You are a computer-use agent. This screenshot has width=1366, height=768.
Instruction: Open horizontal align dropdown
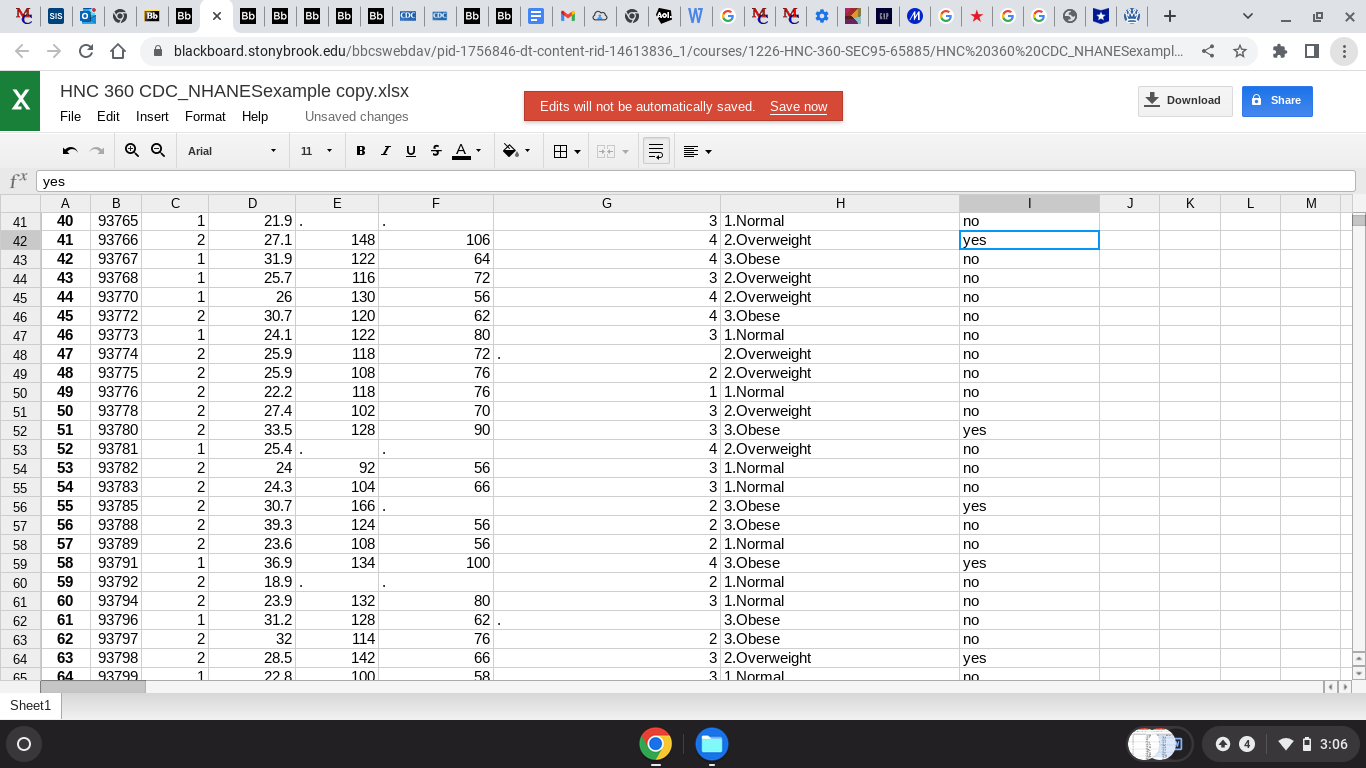pos(697,151)
